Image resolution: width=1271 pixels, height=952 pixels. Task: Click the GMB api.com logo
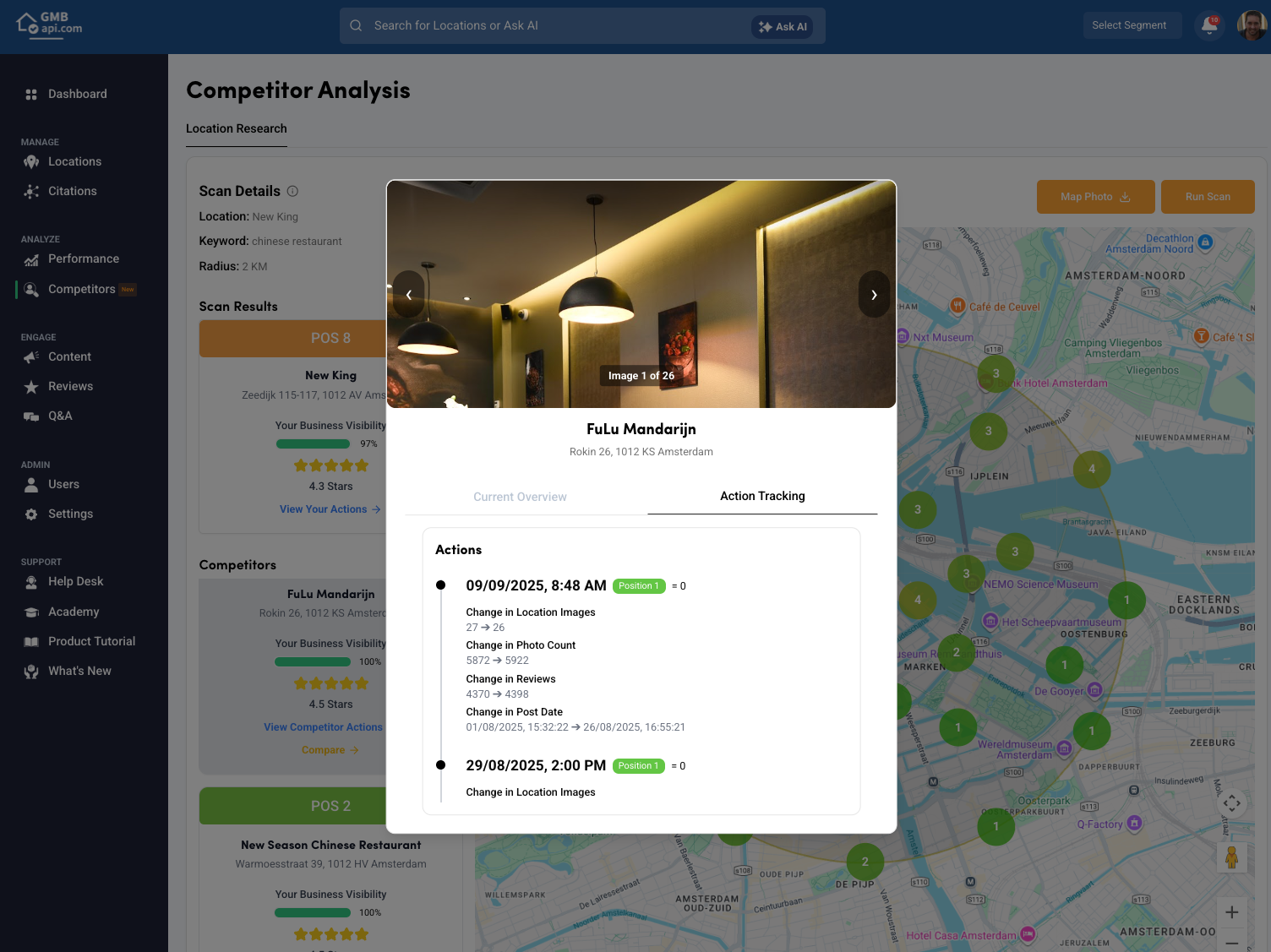click(x=50, y=24)
